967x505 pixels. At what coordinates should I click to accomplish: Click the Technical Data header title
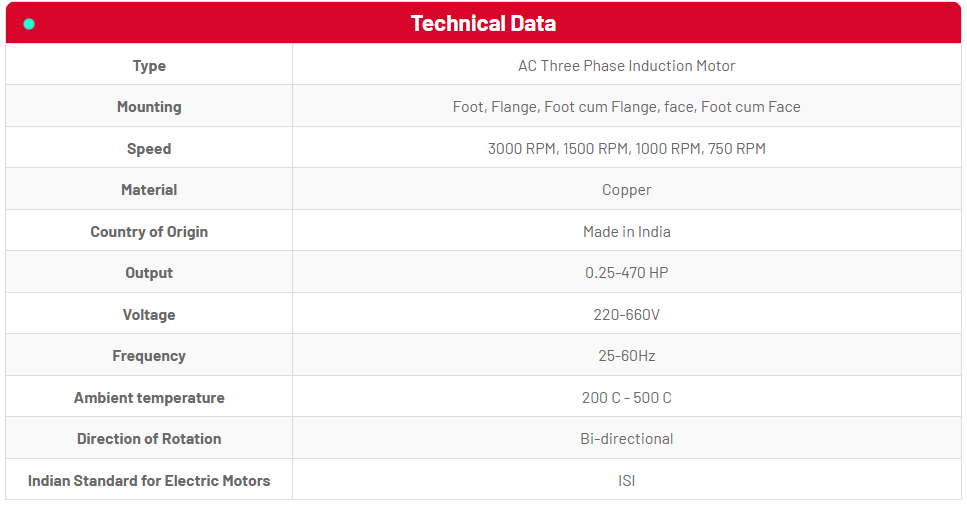click(x=483, y=24)
